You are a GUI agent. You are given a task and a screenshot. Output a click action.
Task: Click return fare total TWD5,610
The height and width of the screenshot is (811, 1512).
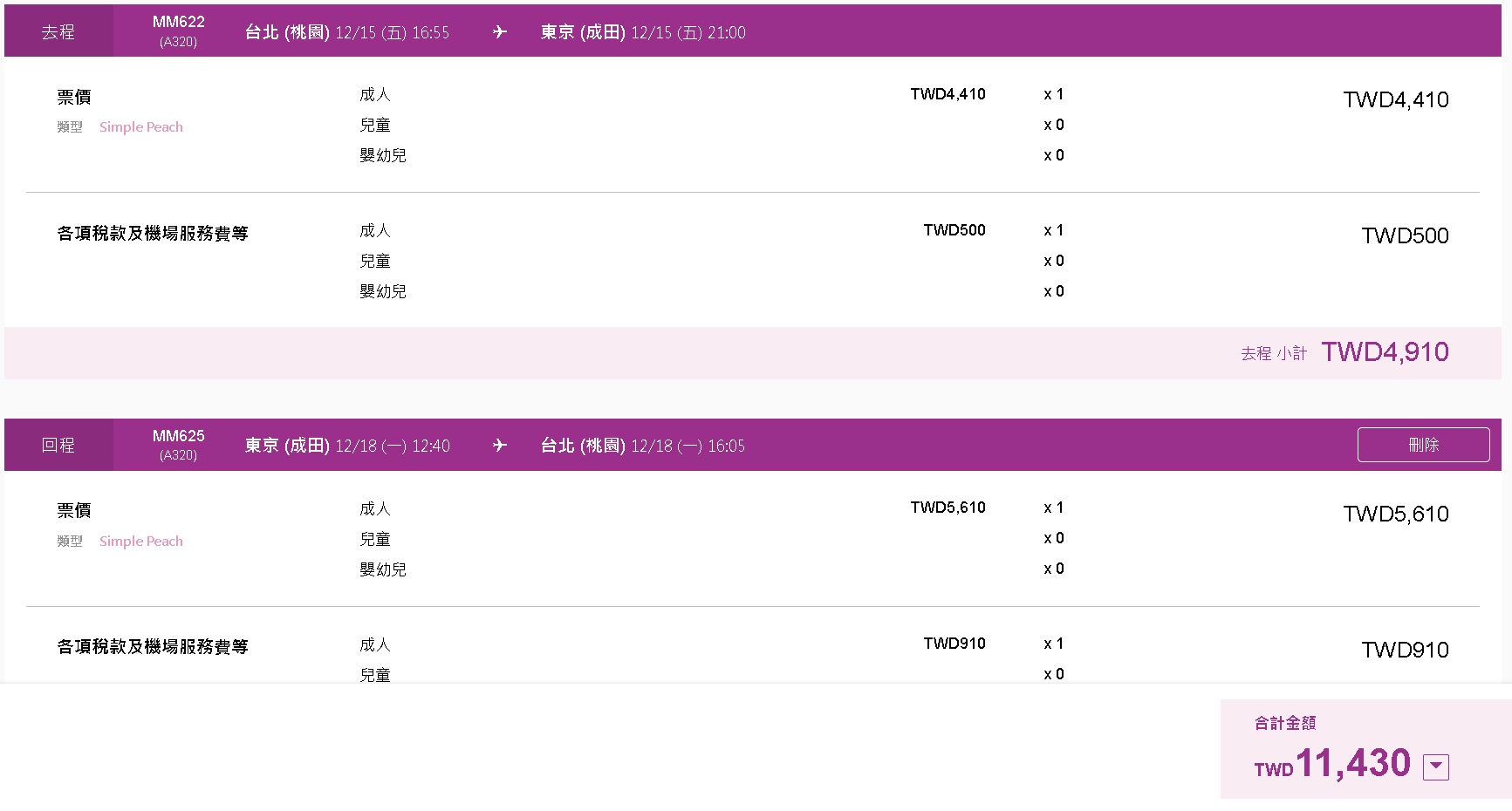pyautogui.click(x=1395, y=515)
